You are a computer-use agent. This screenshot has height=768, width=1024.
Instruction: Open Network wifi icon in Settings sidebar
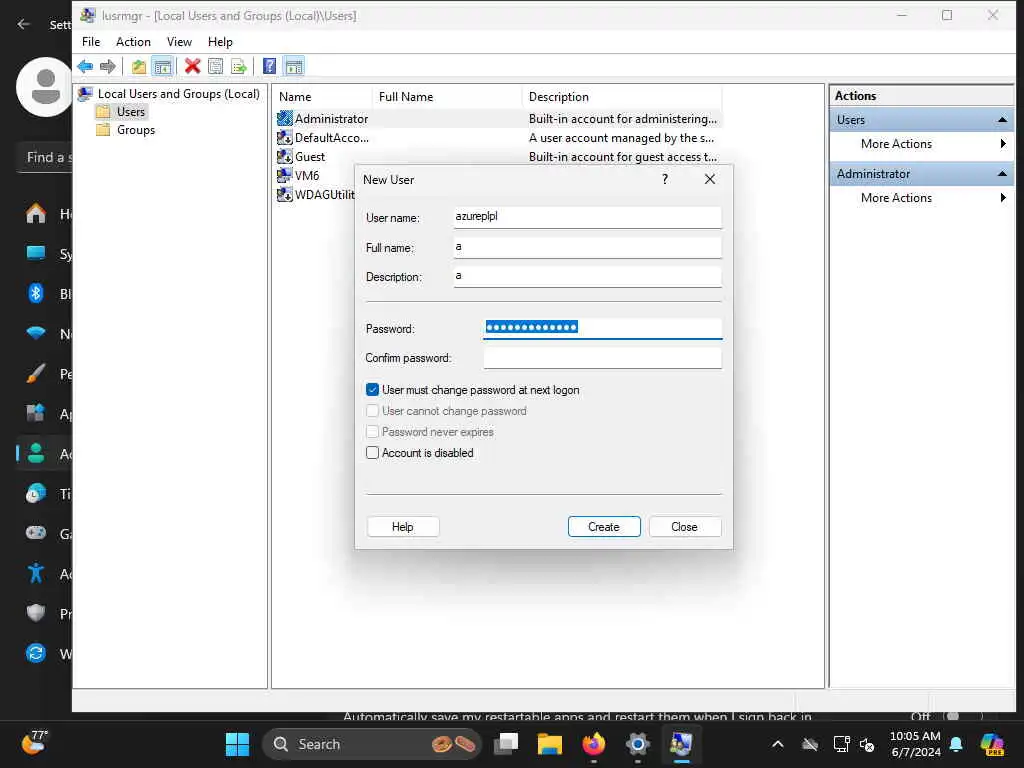click(36, 333)
